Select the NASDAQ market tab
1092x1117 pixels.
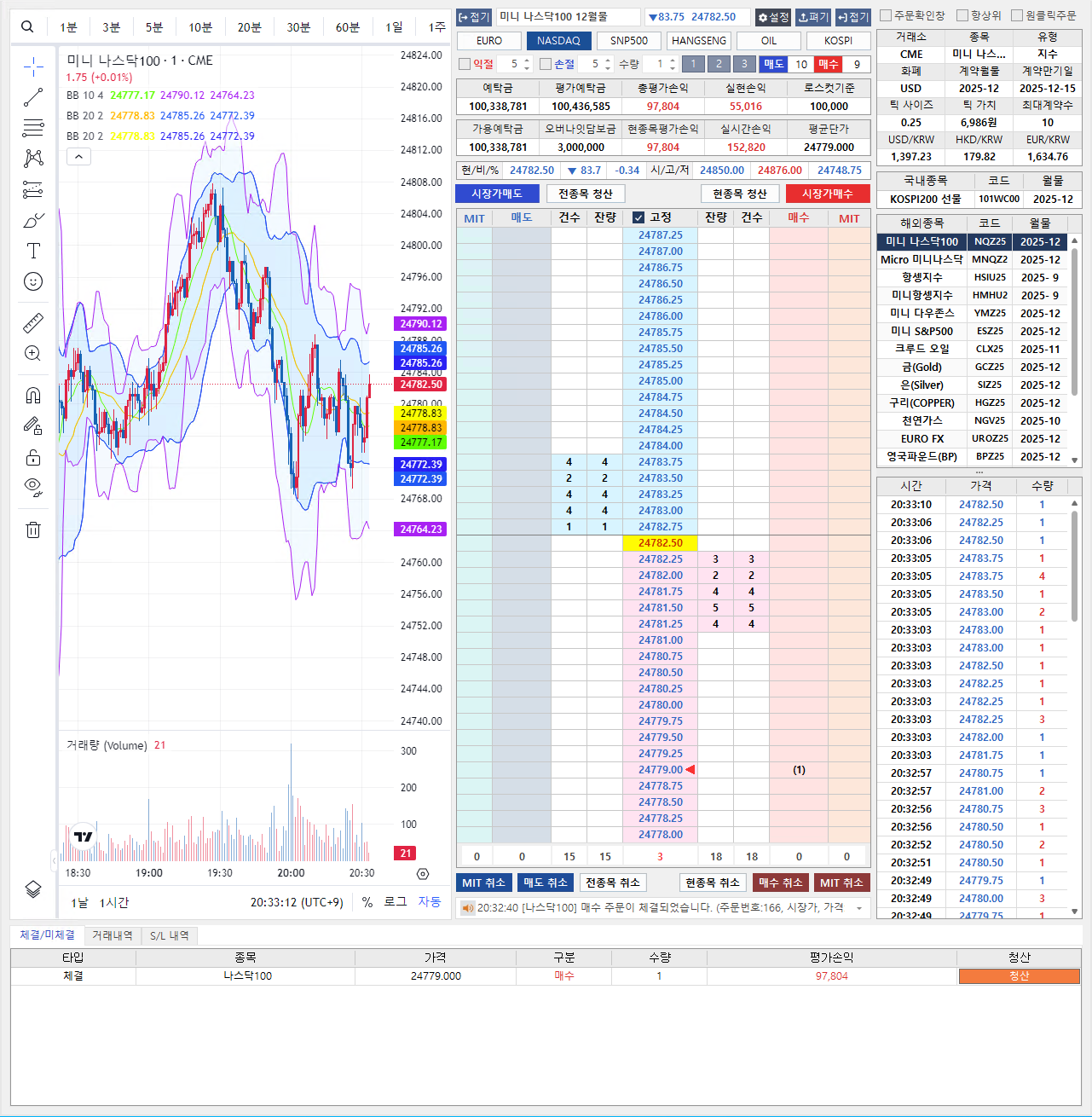coord(559,40)
